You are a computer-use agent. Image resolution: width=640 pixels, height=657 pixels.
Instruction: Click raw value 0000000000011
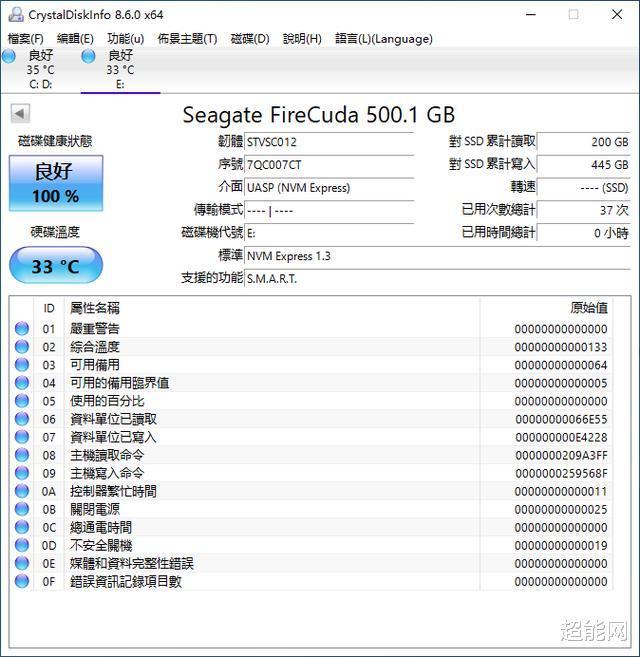[561, 491]
